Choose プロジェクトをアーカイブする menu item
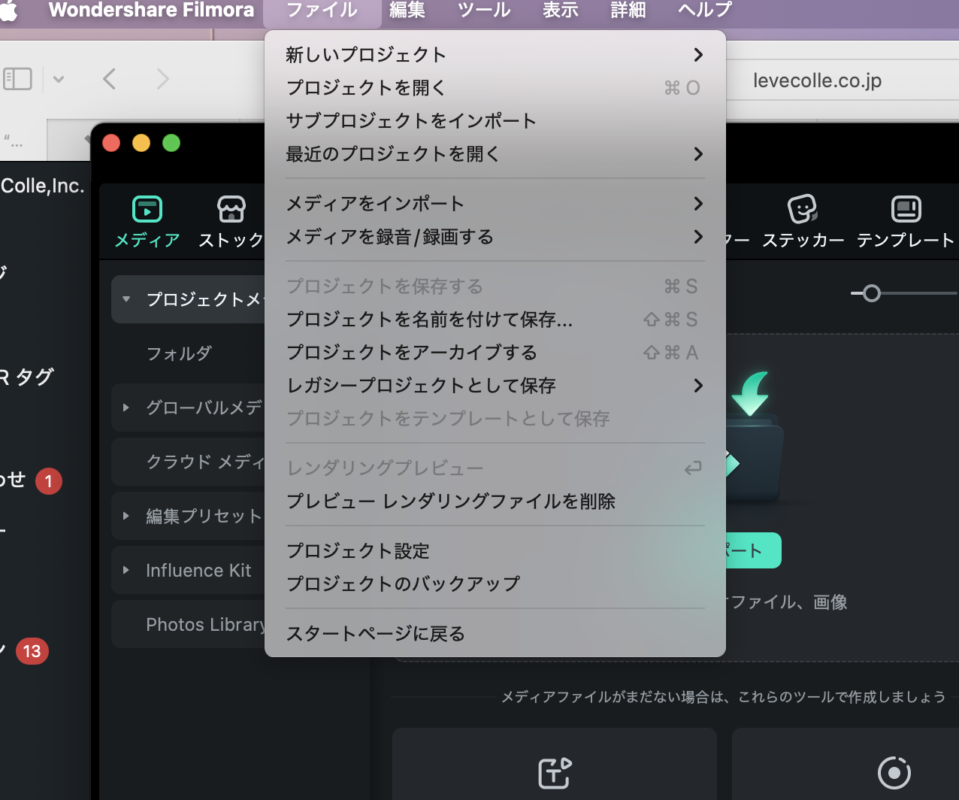Viewport: 959px width, 800px height. 495,352
